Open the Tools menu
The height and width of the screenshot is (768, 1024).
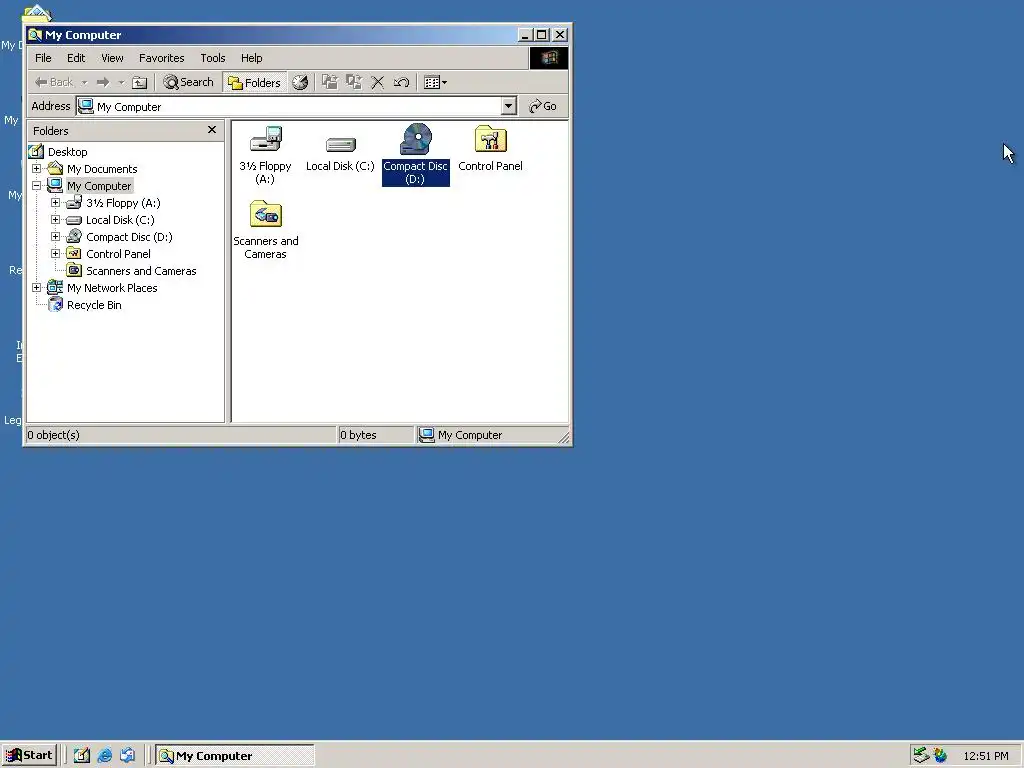[213, 58]
